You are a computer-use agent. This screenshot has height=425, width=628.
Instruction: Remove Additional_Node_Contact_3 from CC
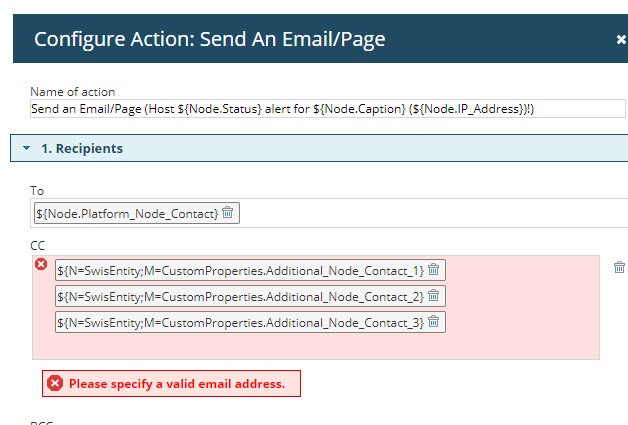point(433,322)
